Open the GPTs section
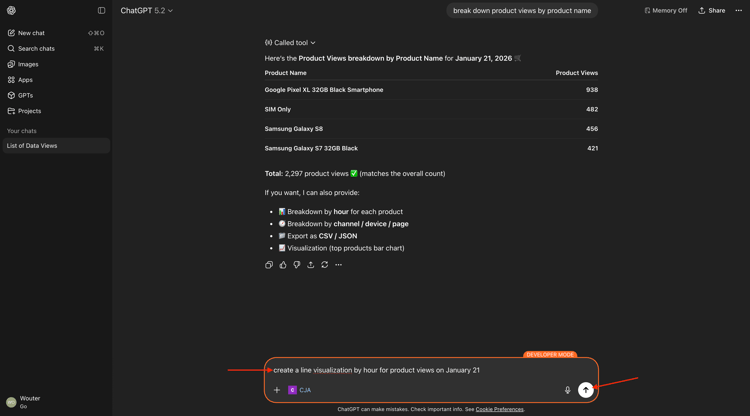 (56, 95)
